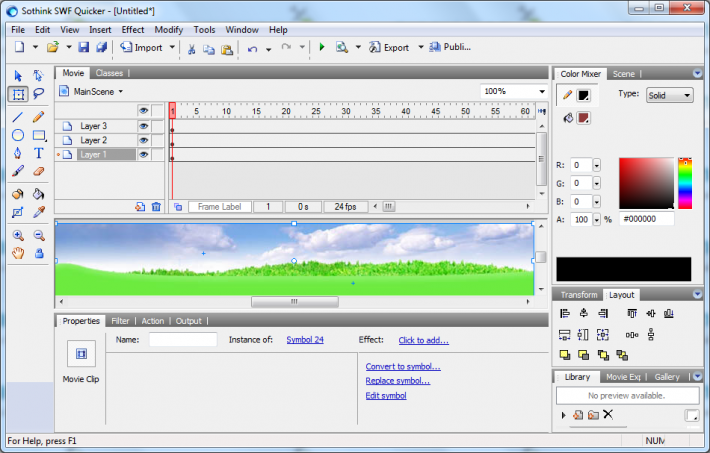Select the Eraser tool
710x453 pixels.
click(x=38, y=171)
